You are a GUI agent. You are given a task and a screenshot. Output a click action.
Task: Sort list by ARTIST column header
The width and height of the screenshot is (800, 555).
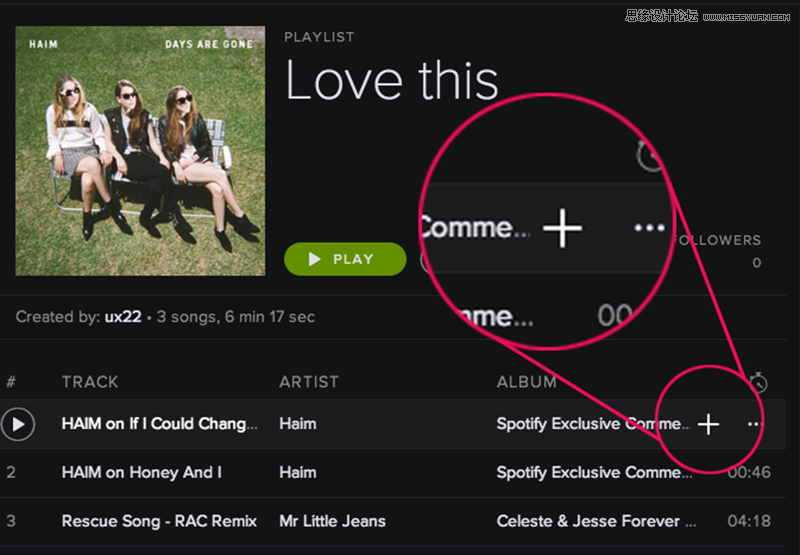309,382
